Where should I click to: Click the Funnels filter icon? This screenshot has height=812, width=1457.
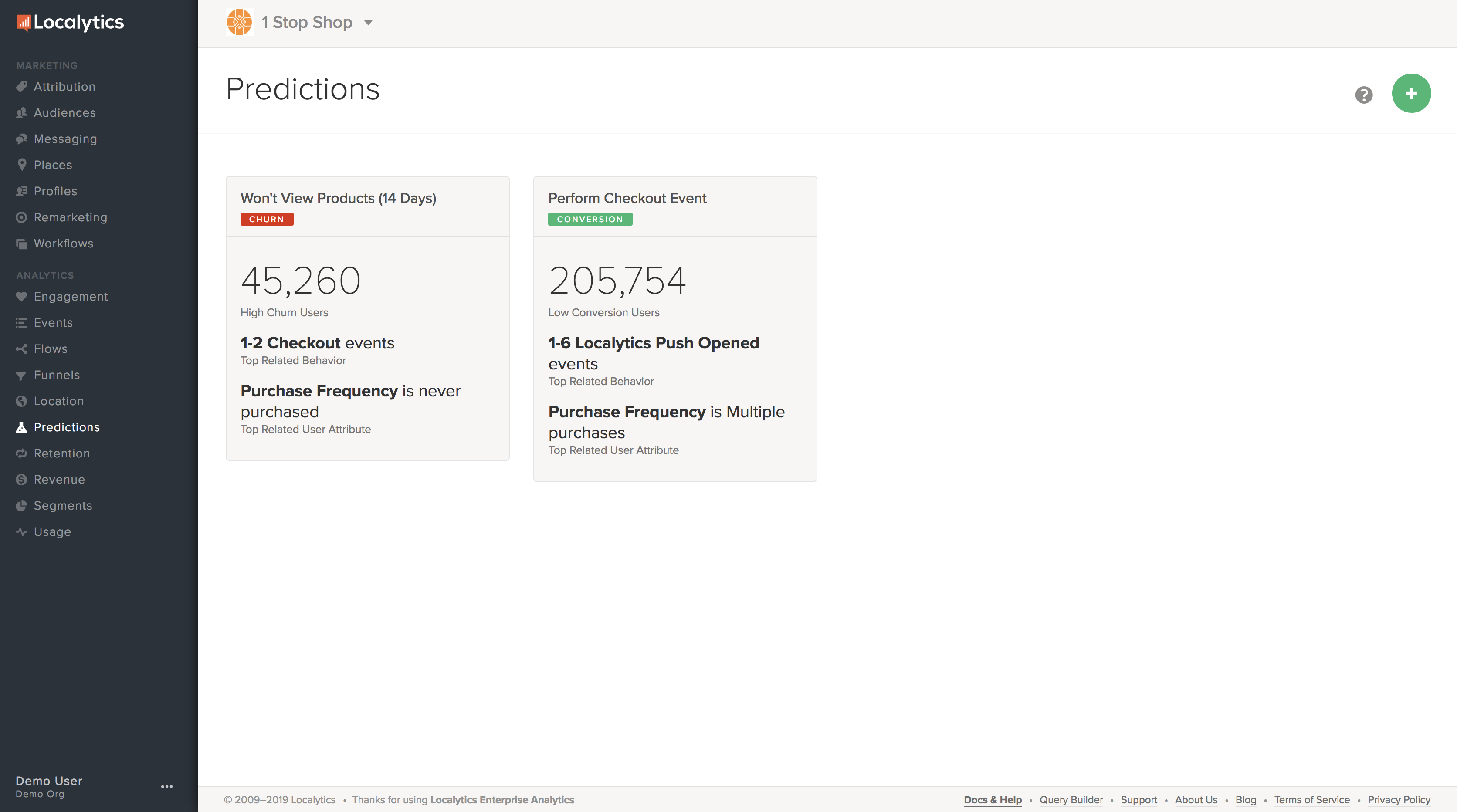(x=21, y=376)
